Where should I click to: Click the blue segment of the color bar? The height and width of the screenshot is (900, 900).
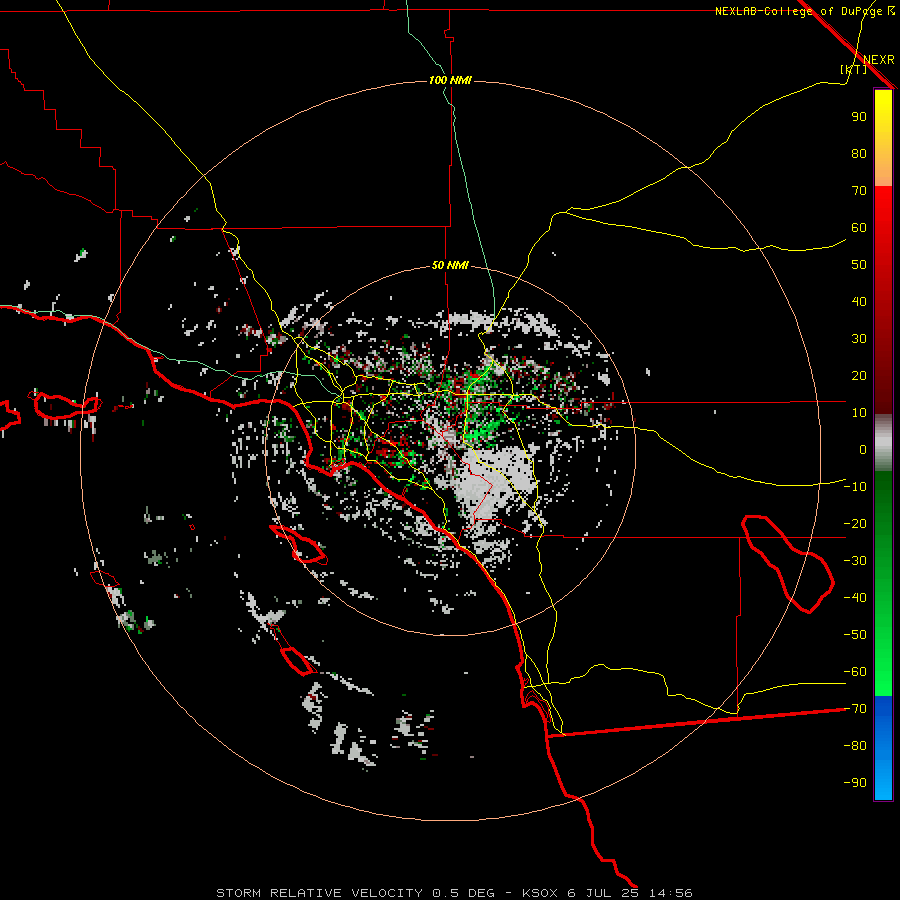pyautogui.click(x=883, y=746)
